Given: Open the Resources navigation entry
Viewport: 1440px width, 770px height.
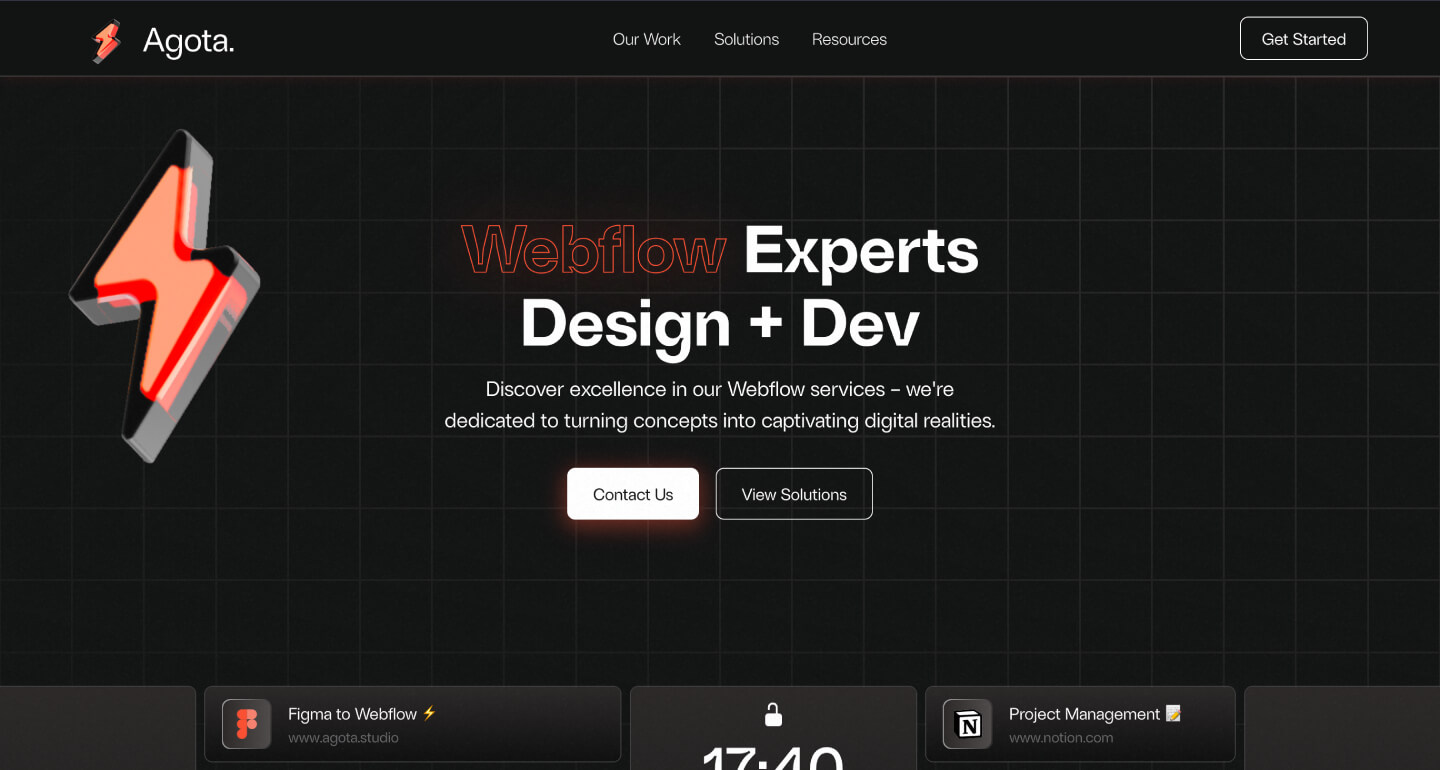Looking at the screenshot, I should [849, 40].
